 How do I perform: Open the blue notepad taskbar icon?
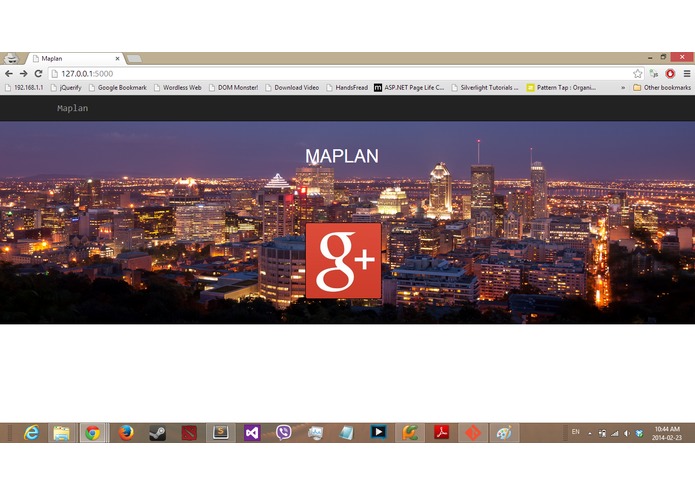[347, 432]
